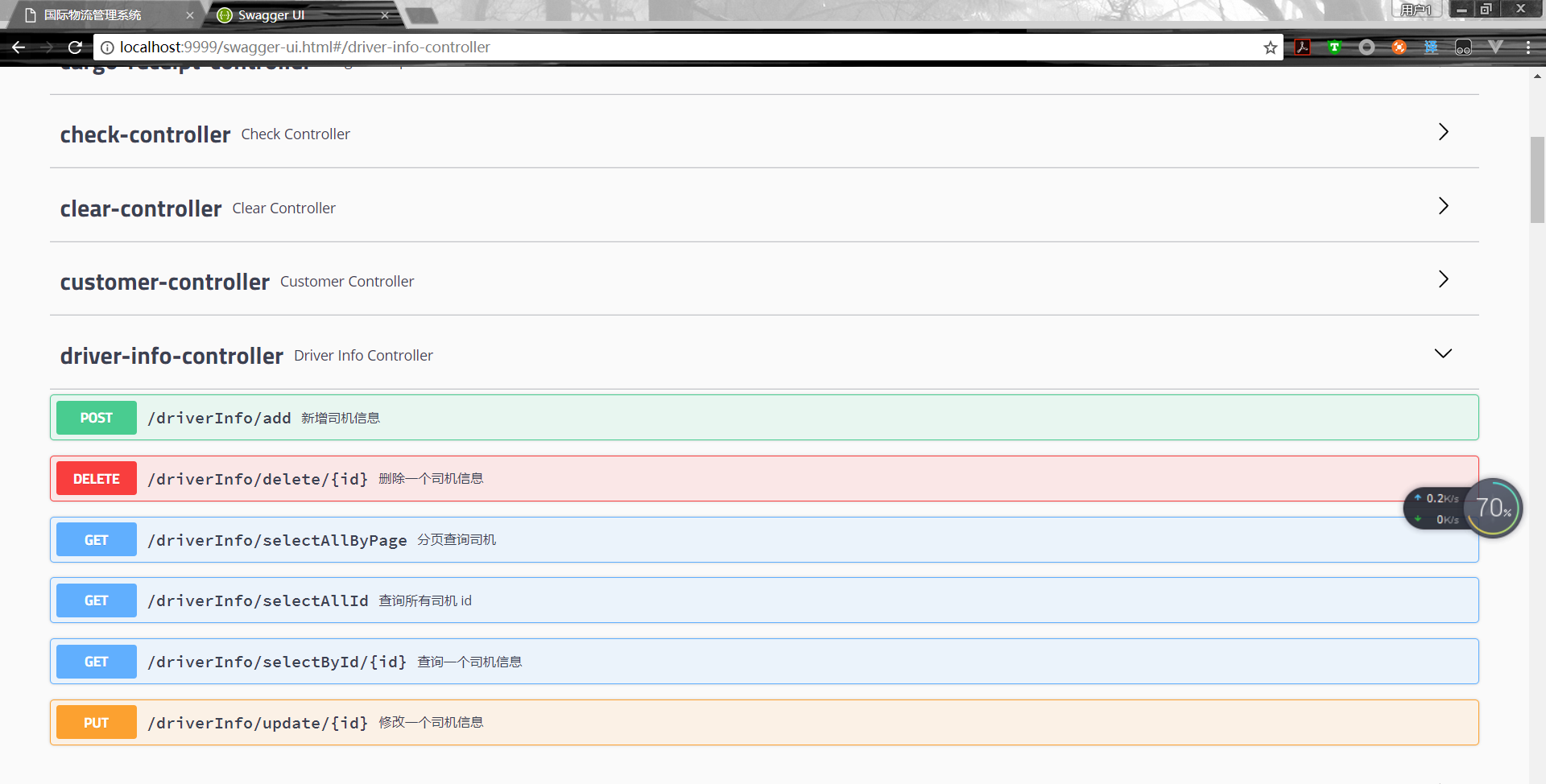Viewport: 1546px width, 784px height.
Task: Expand customer-controller with its chevron
Action: 1444,279
